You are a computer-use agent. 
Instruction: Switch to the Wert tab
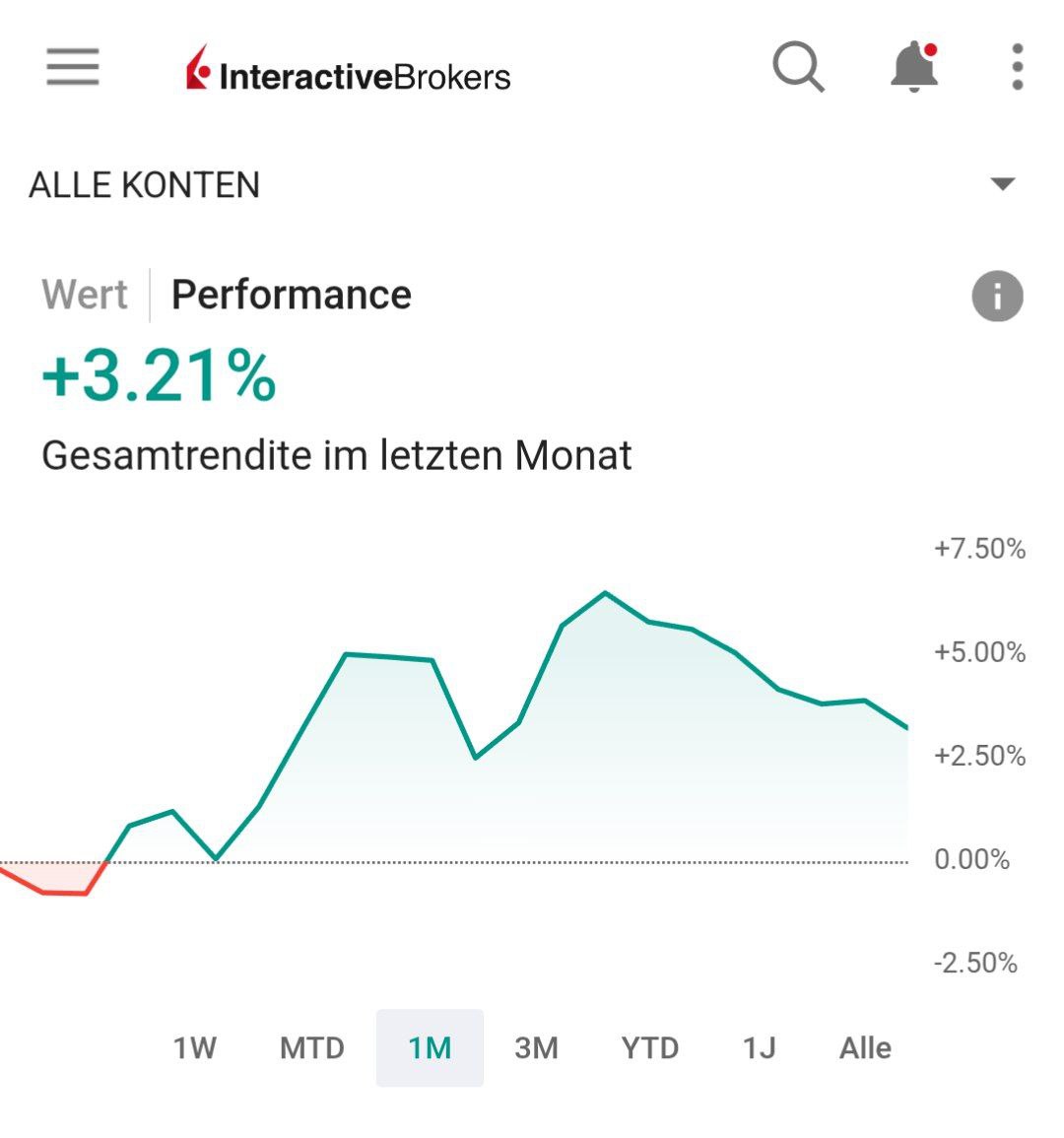(x=85, y=295)
